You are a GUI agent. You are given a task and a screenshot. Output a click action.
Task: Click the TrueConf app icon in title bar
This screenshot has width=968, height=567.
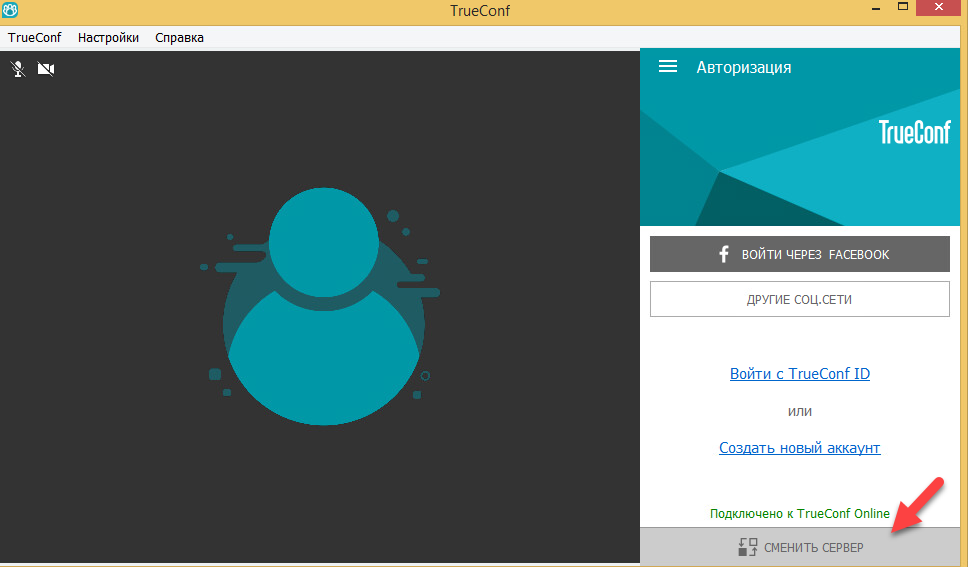coord(10,9)
